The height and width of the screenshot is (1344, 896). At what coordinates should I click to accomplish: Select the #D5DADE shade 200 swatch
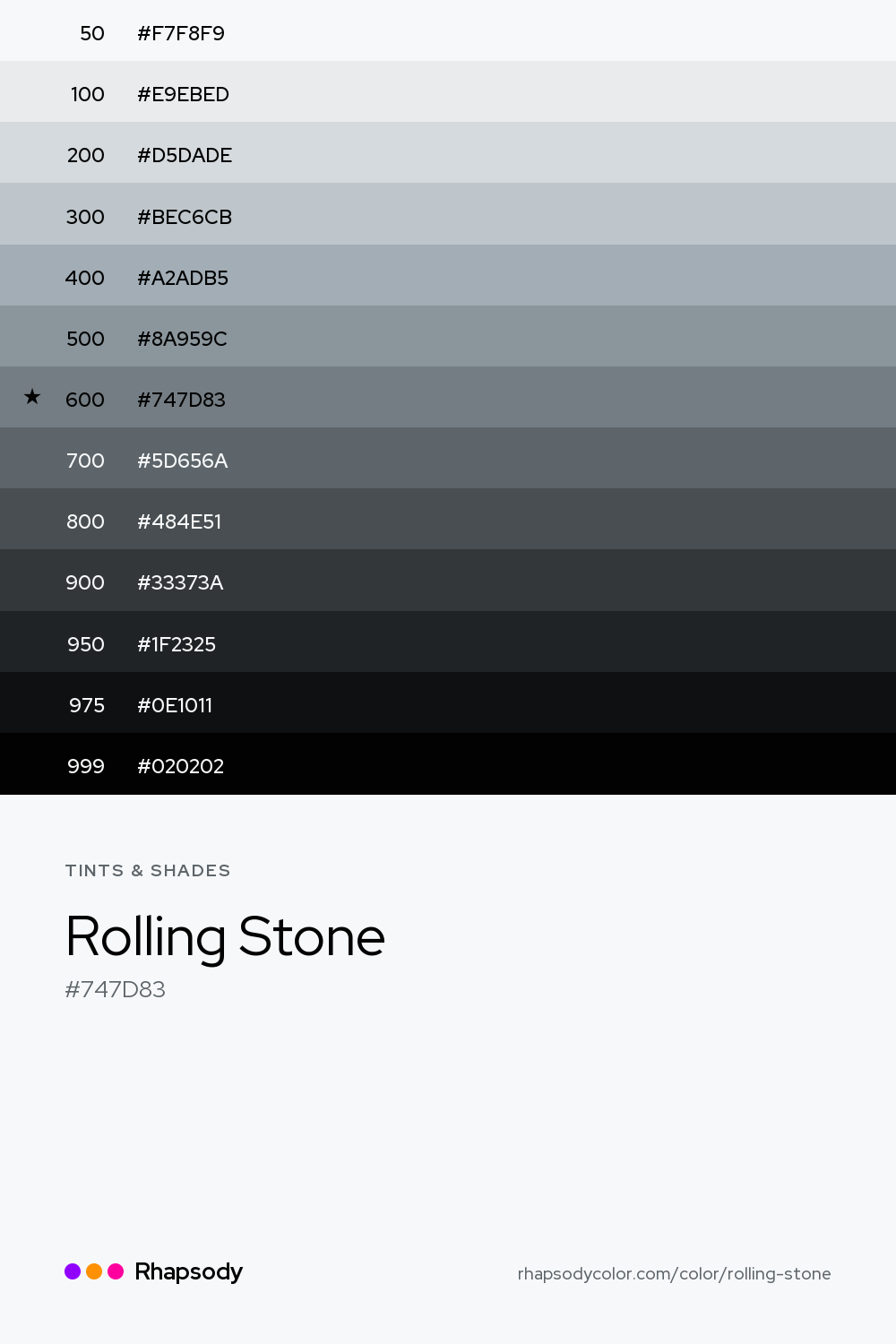[448, 152]
